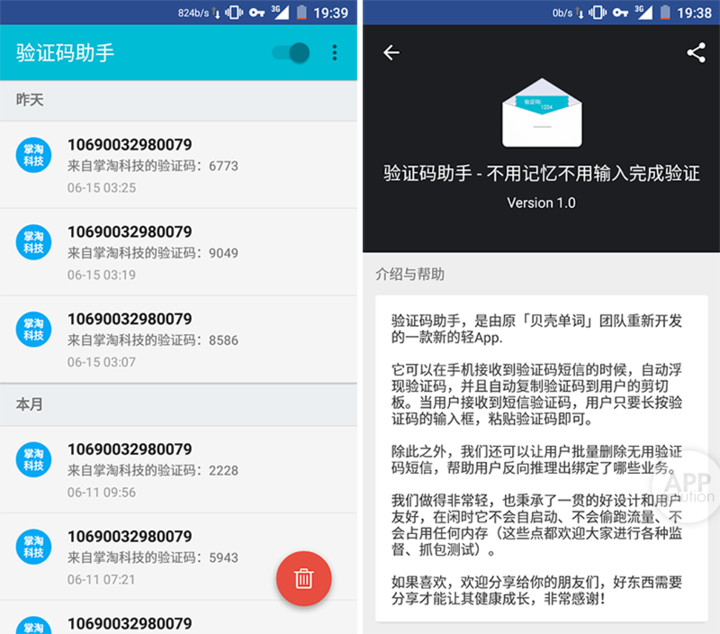The width and height of the screenshot is (720, 634).
Task: Toggle the verification code helper switch
Action: pos(291,53)
